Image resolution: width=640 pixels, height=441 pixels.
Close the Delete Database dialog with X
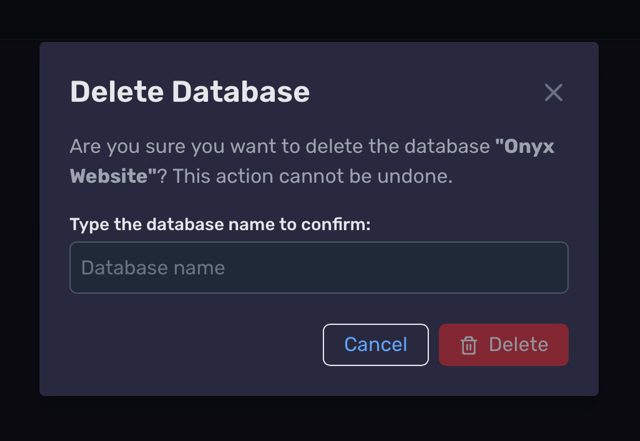tap(553, 92)
